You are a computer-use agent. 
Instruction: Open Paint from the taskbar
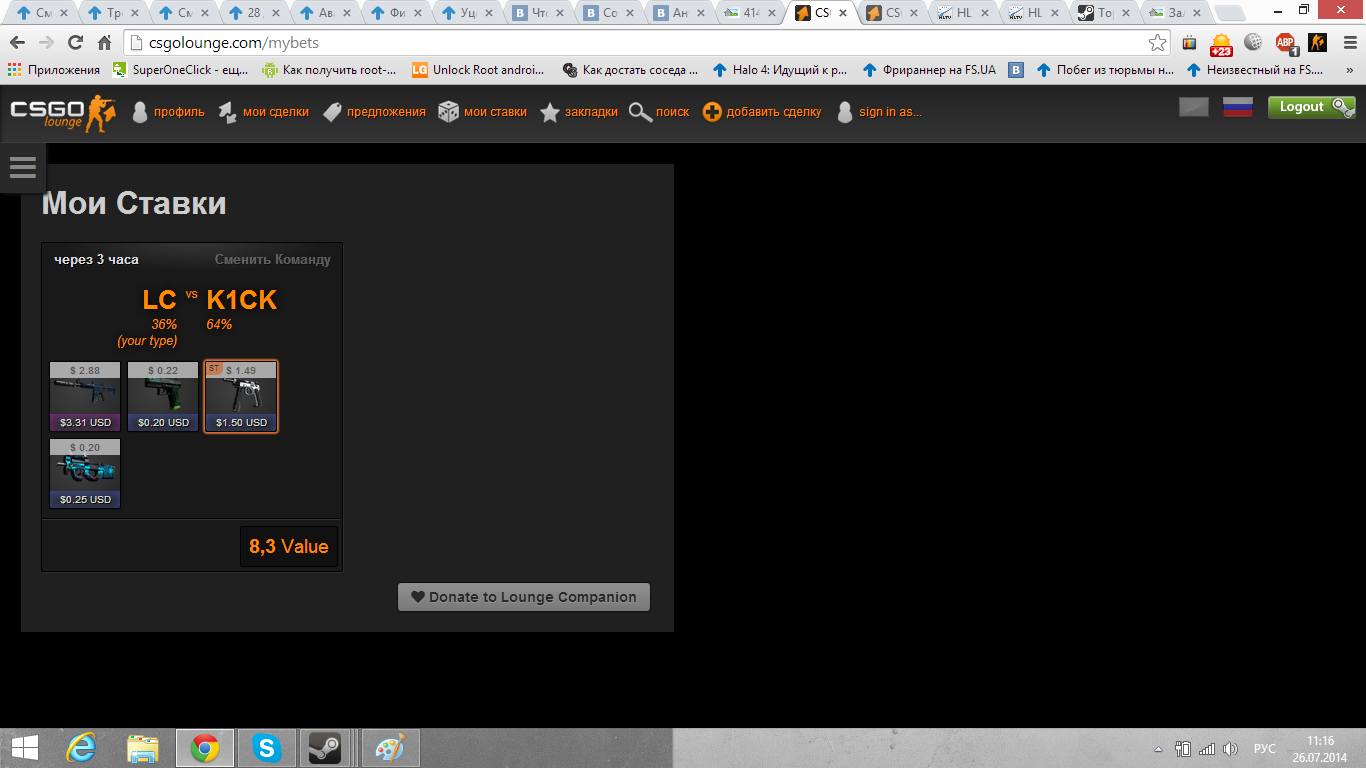[390, 748]
